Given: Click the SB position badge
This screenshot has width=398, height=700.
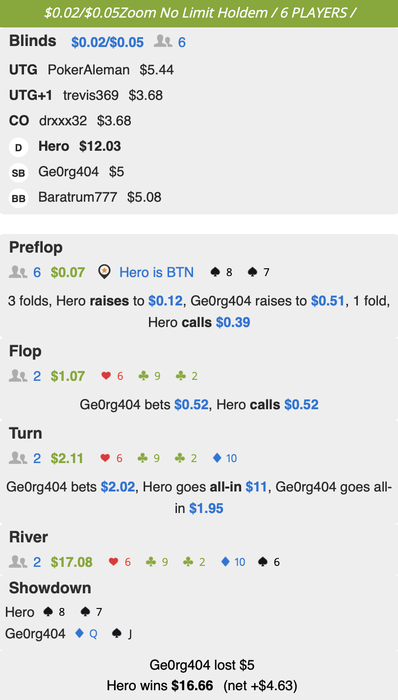Looking at the screenshot, I should pos(18,173).
